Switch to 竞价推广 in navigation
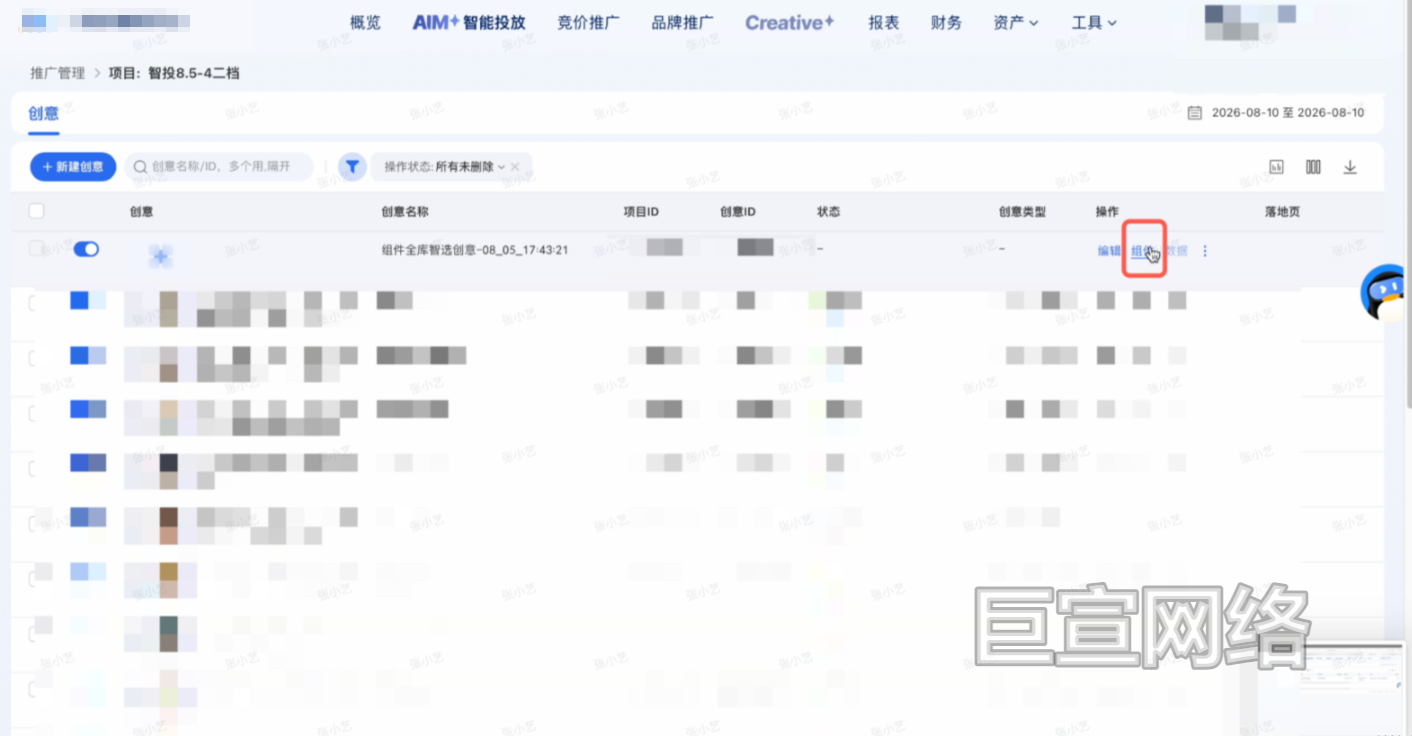 (x=589, y=22)
